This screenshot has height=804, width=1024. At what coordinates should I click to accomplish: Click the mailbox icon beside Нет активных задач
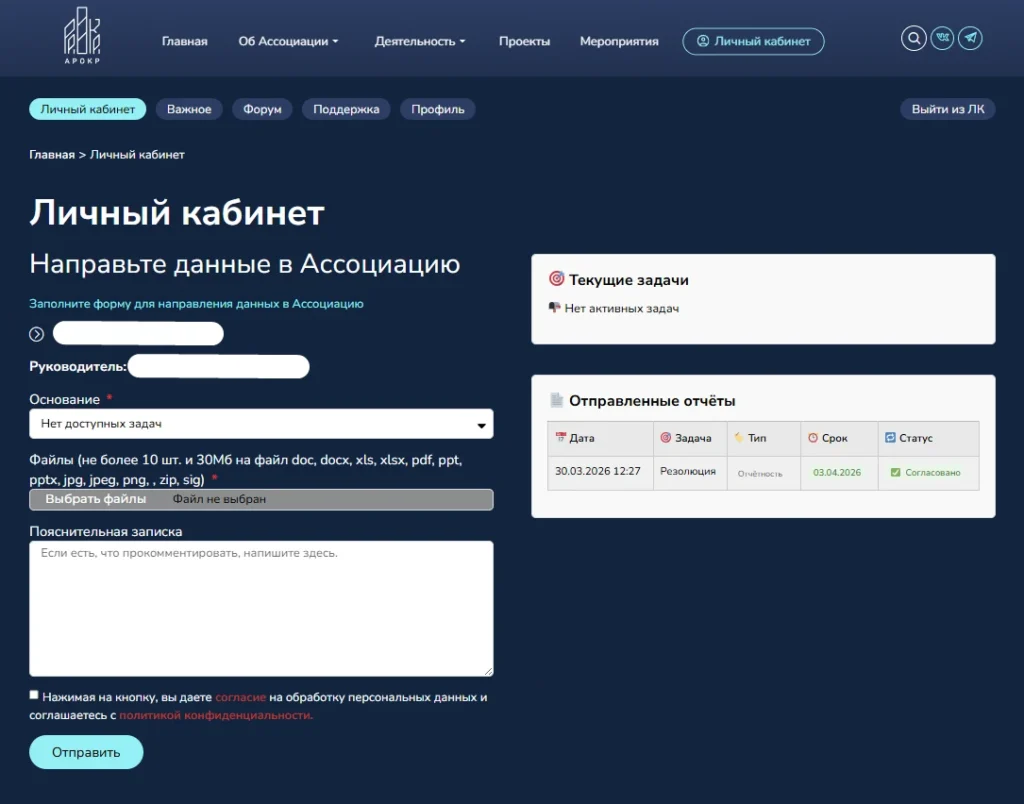(x=554, y=307)
